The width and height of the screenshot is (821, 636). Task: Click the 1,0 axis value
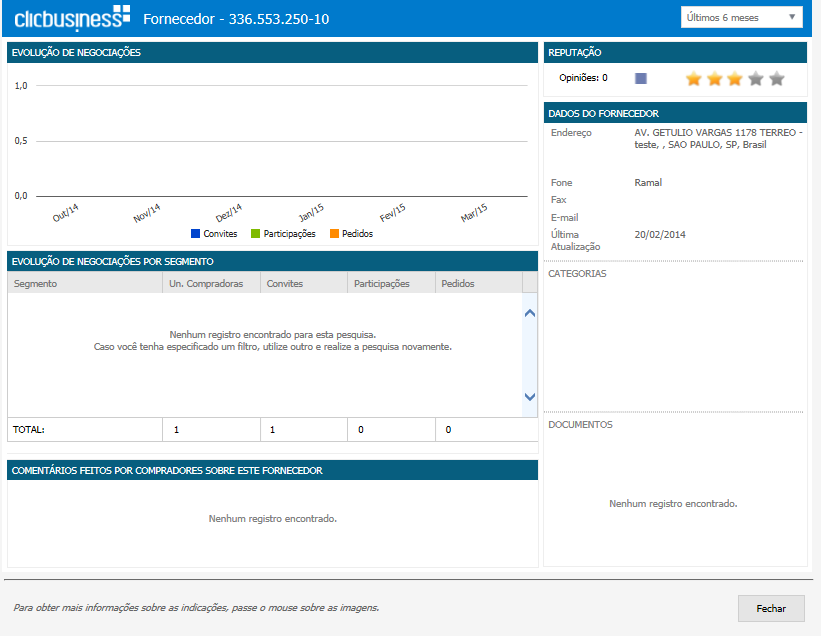(21, 86)
